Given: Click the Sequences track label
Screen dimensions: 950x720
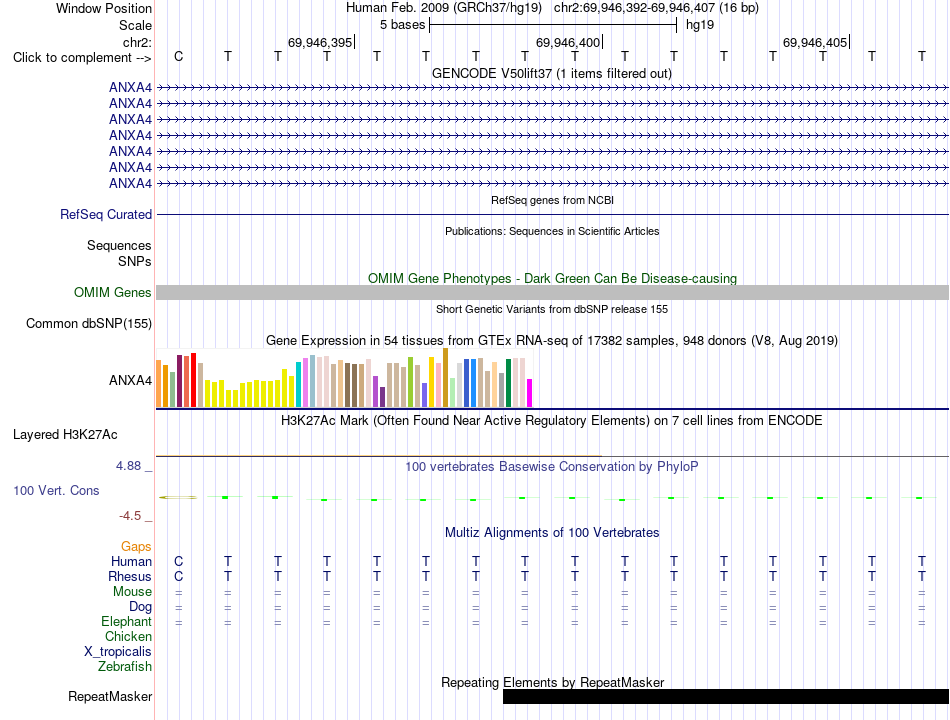Looking at the screenshot, I should tap(119, 245).
